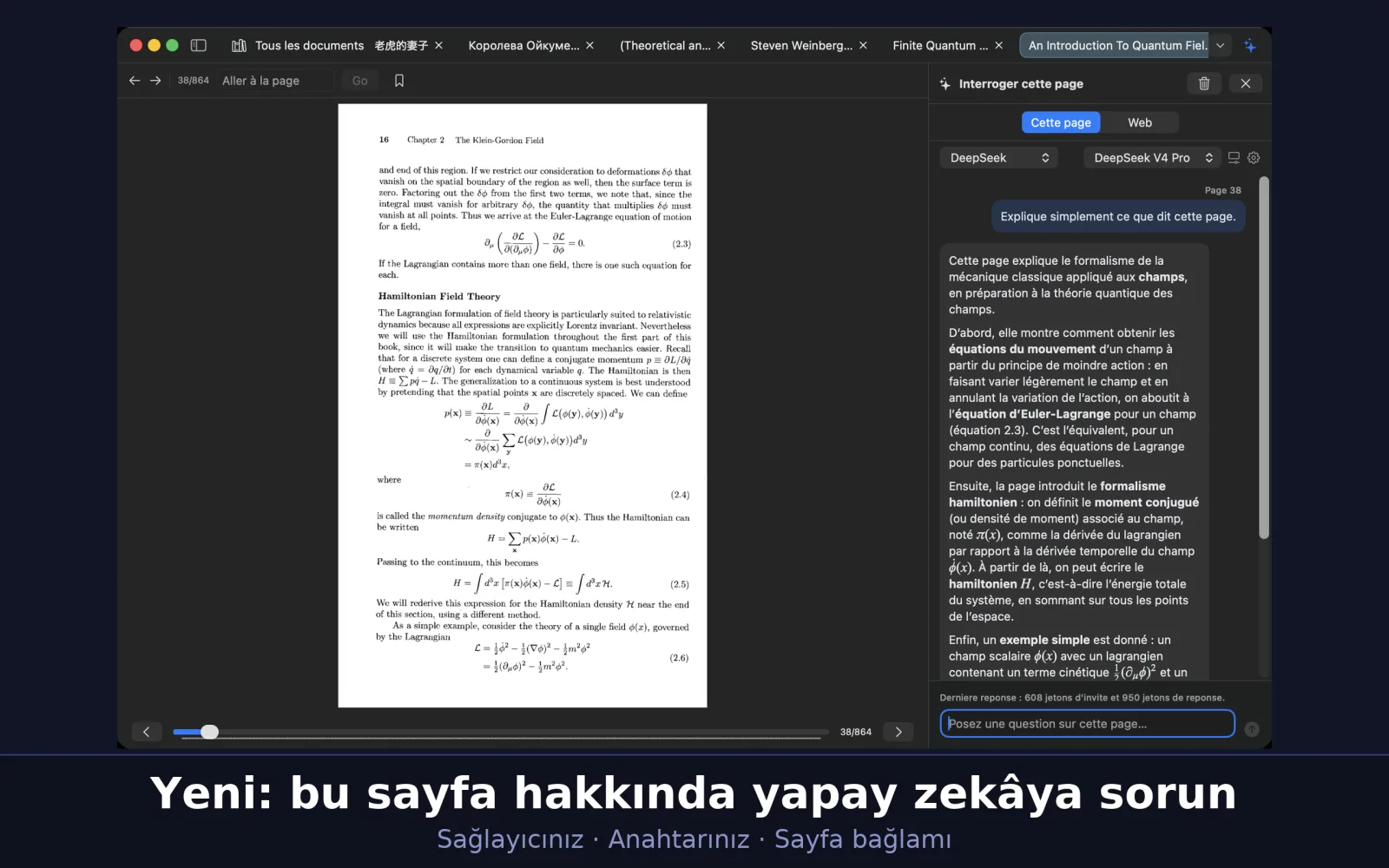
Task: Click the Go button
Action: (359, 80)
